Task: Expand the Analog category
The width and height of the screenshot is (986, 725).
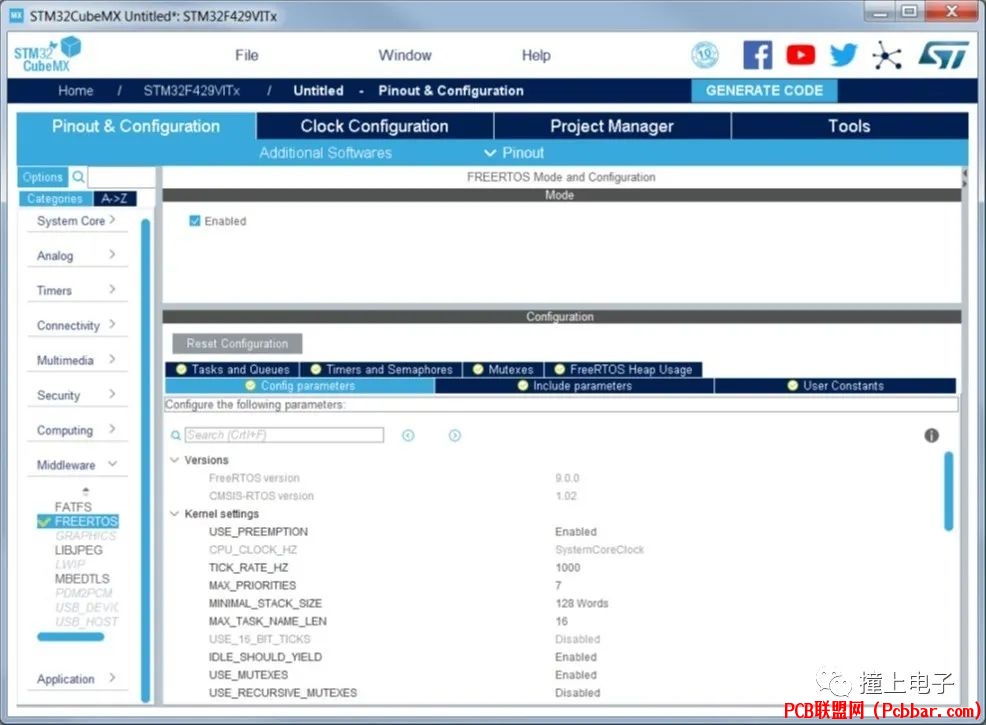Action: [77, 255]
